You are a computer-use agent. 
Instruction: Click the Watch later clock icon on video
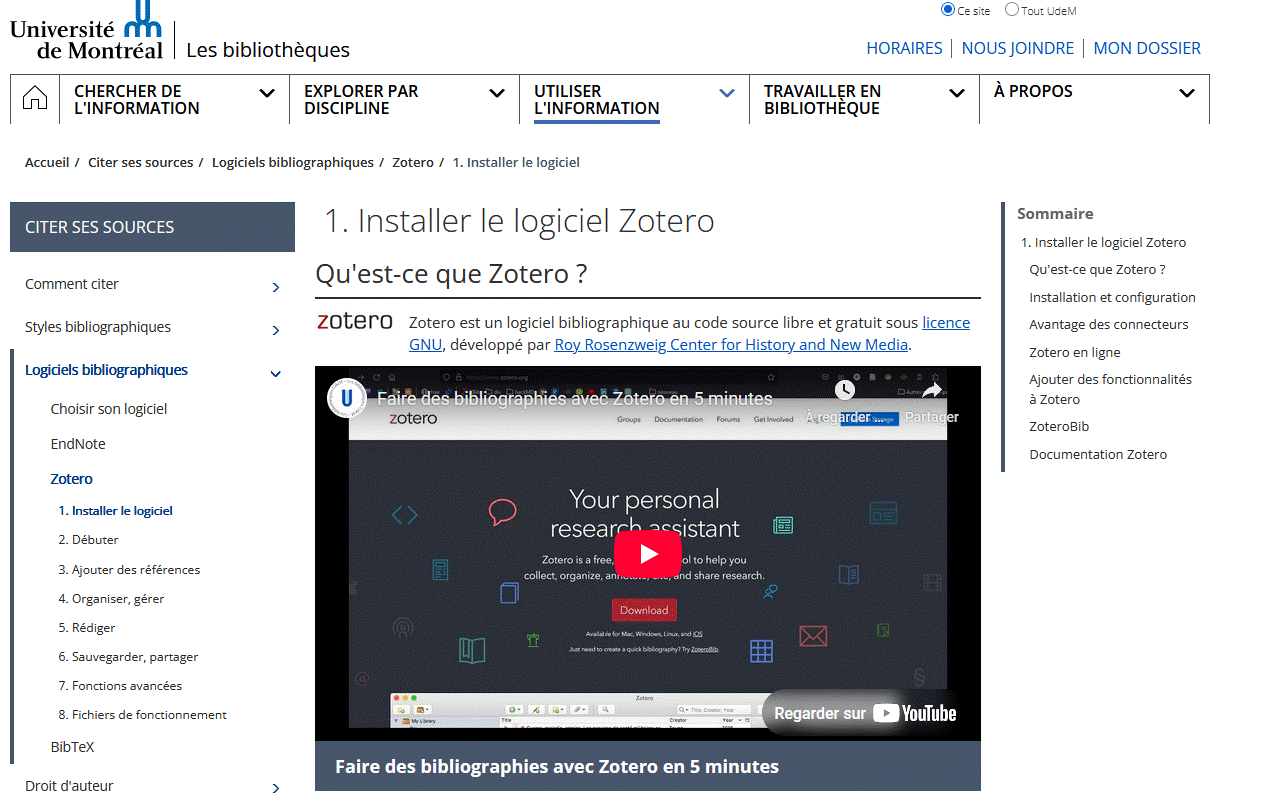coord(844,390)
